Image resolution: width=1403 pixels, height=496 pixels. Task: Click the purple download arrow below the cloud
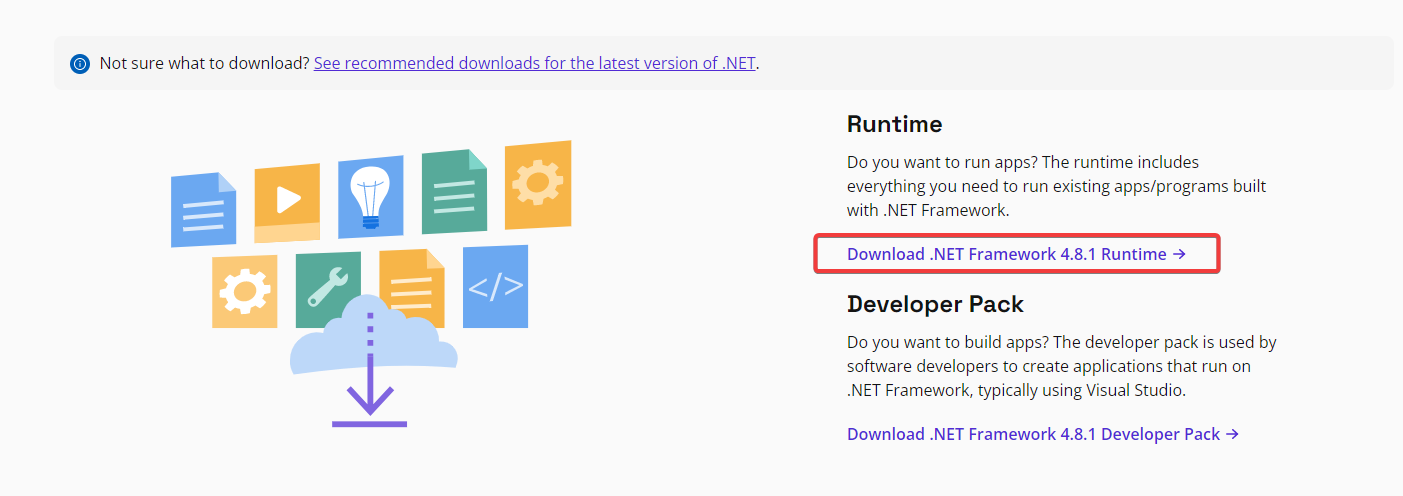(370, 400)
